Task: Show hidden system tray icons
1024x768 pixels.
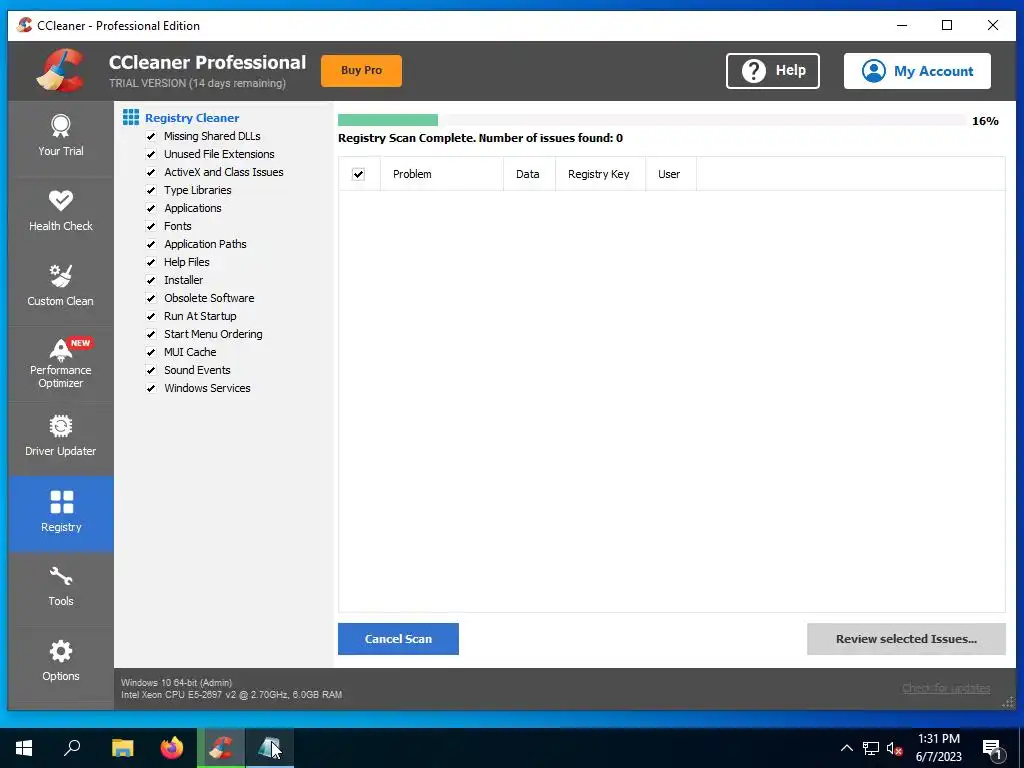Action: pyautogui.click(x=846, y=748)
